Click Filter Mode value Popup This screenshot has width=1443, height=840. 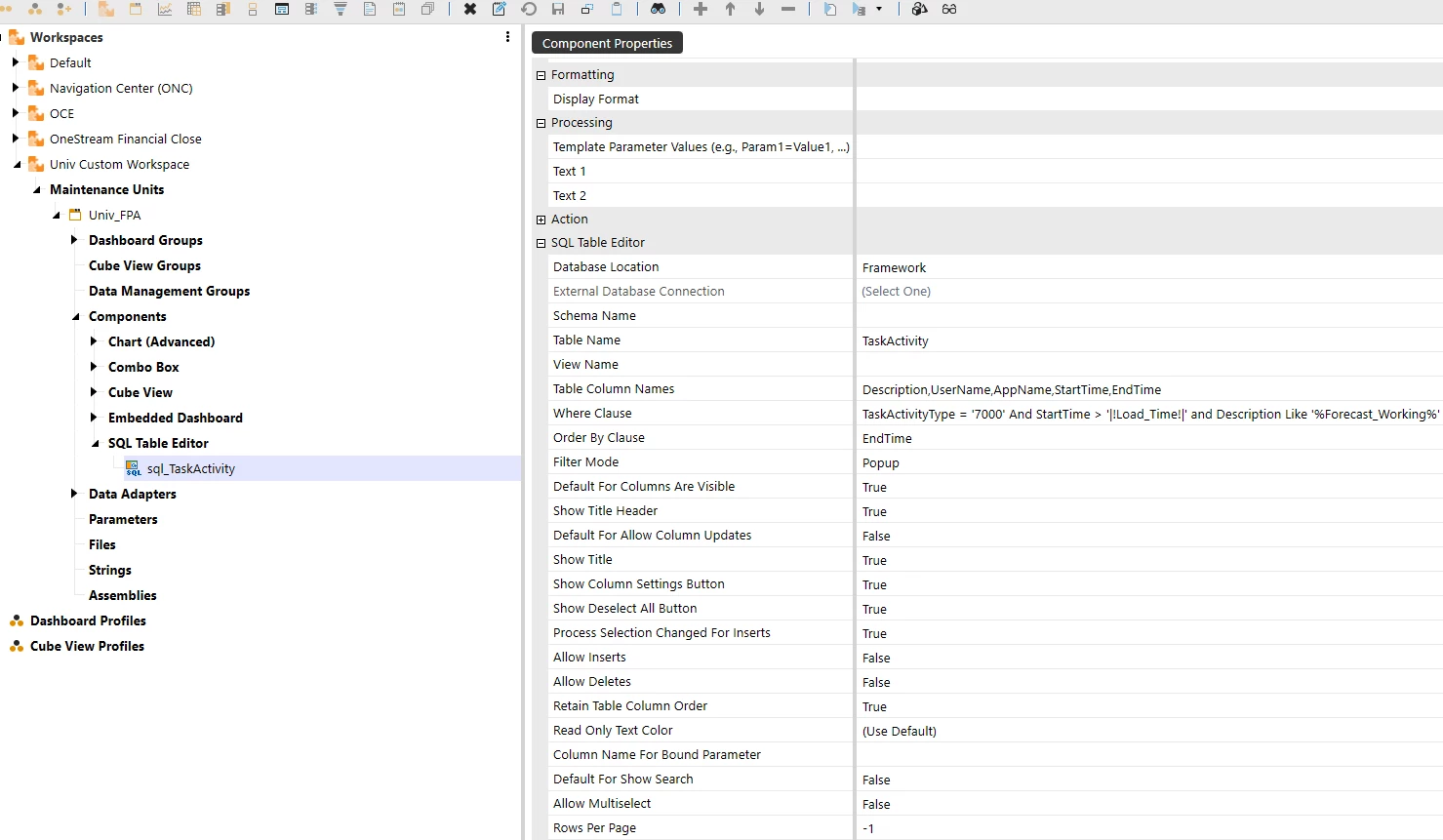click(x=881, y=462)
